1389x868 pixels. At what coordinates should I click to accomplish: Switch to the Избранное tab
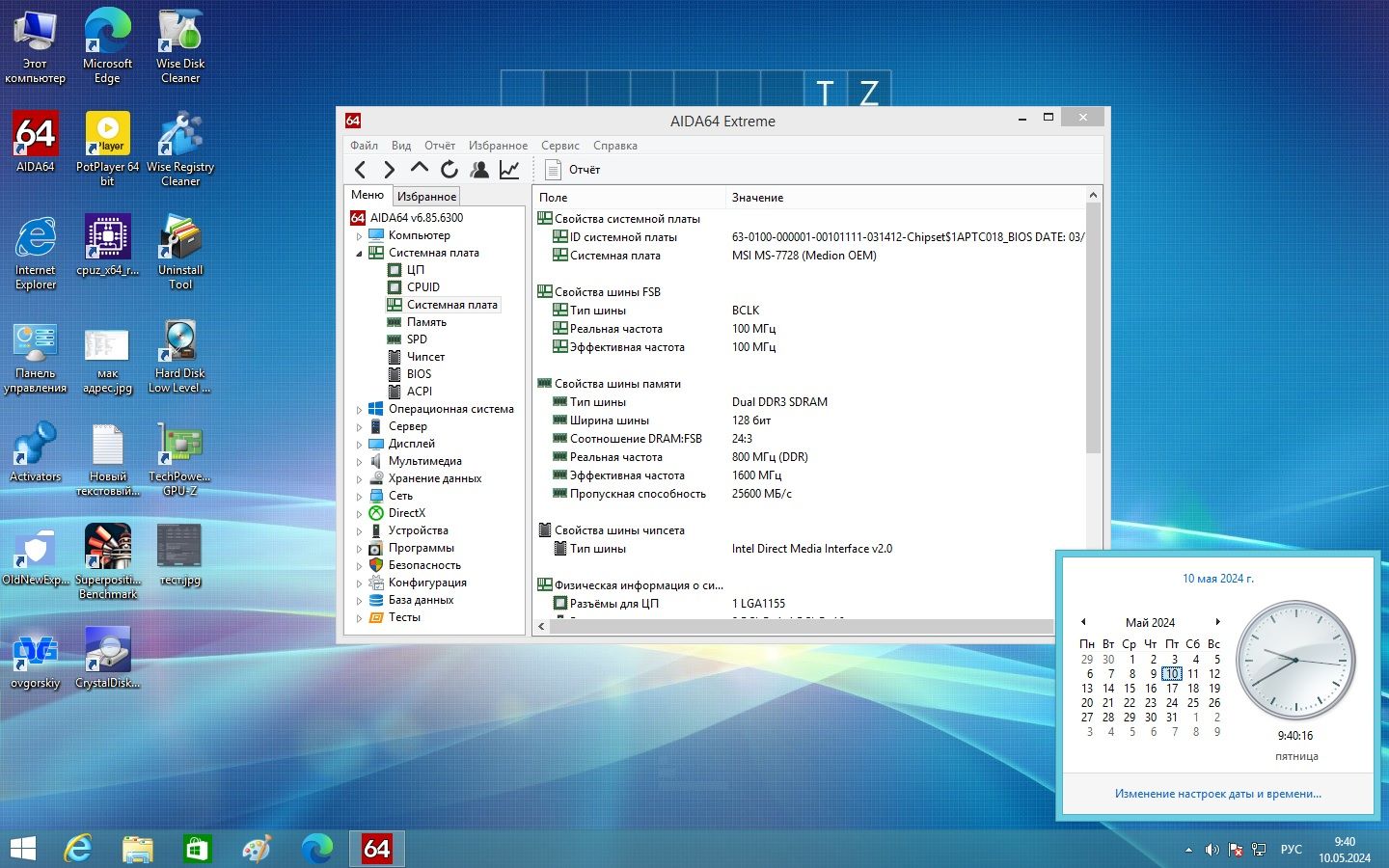pyautogui.click(x=427, y=196)
